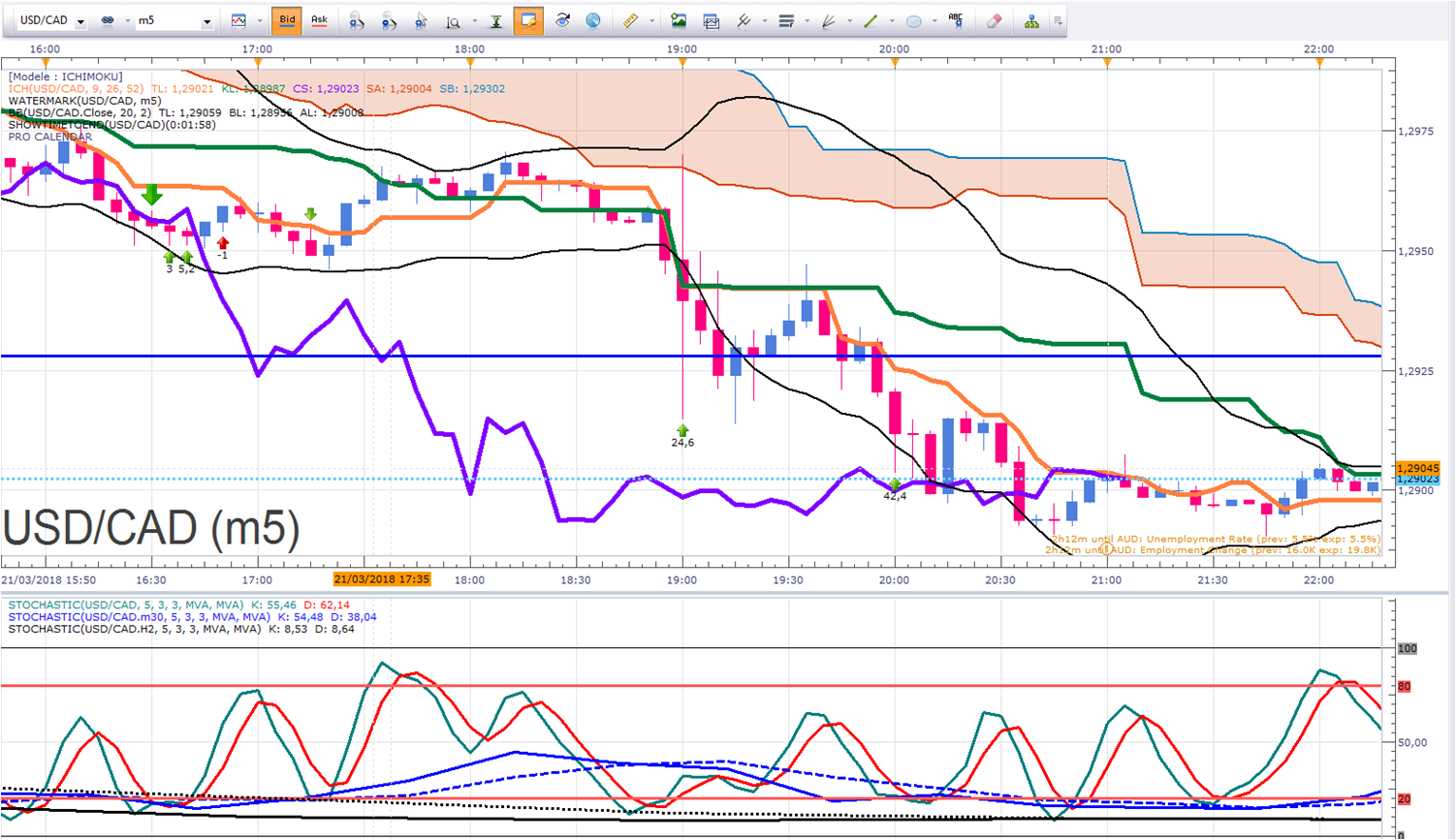Toggle the highlighted chart lock key icon
Viewport: 1456px width, 840px height.
pyautogui.click(x=528, y=20)
